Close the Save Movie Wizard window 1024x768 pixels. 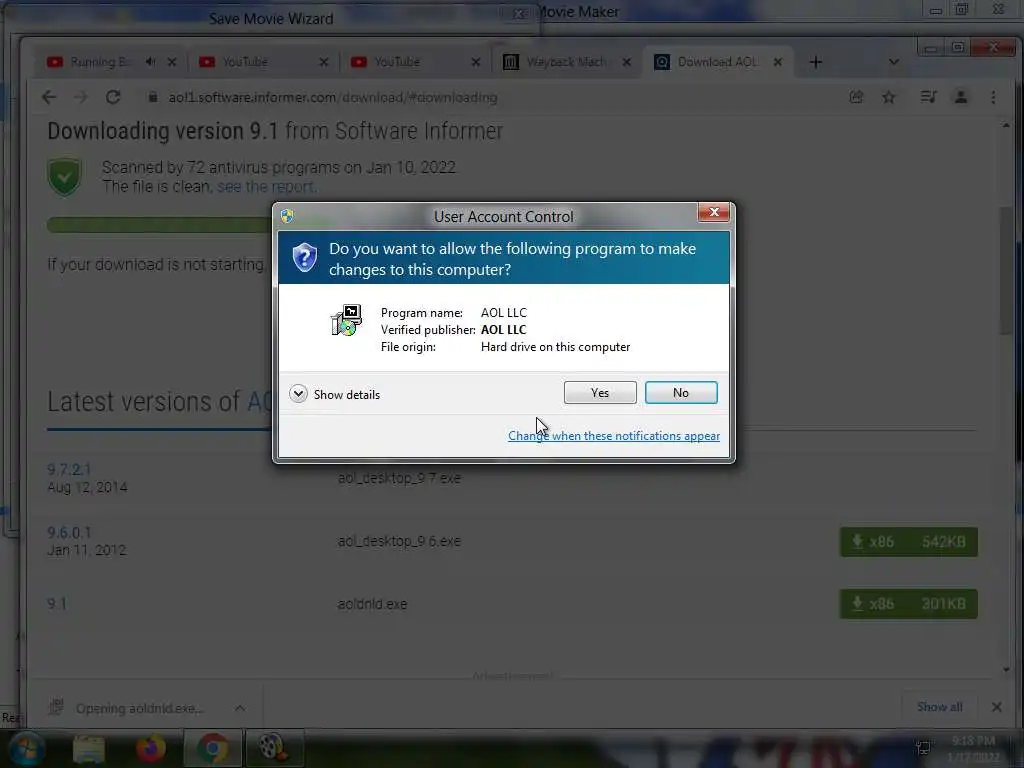pos(519,14)
